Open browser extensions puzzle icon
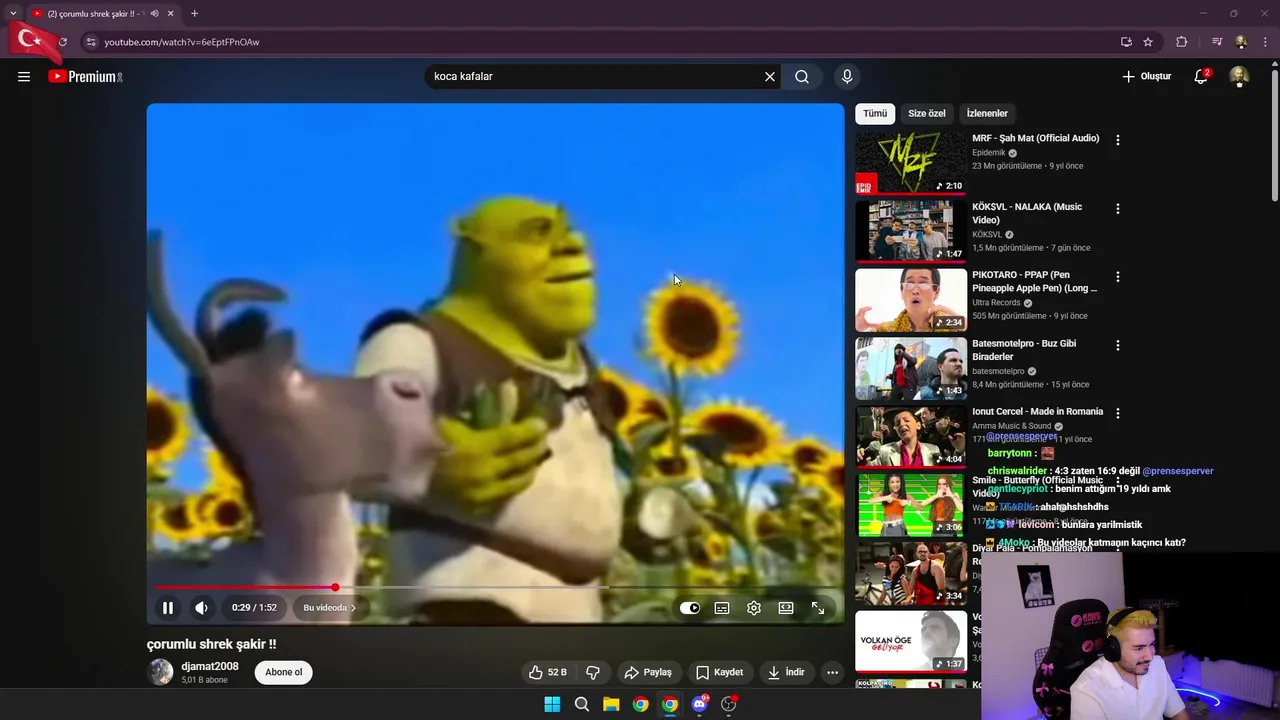Screen dimensions: 1280x720 coord(1182,42)
